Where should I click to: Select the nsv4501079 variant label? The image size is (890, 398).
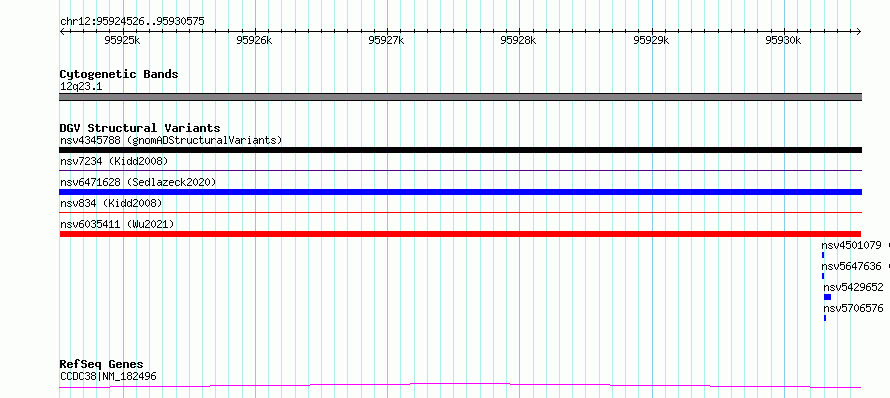(851, 245)
